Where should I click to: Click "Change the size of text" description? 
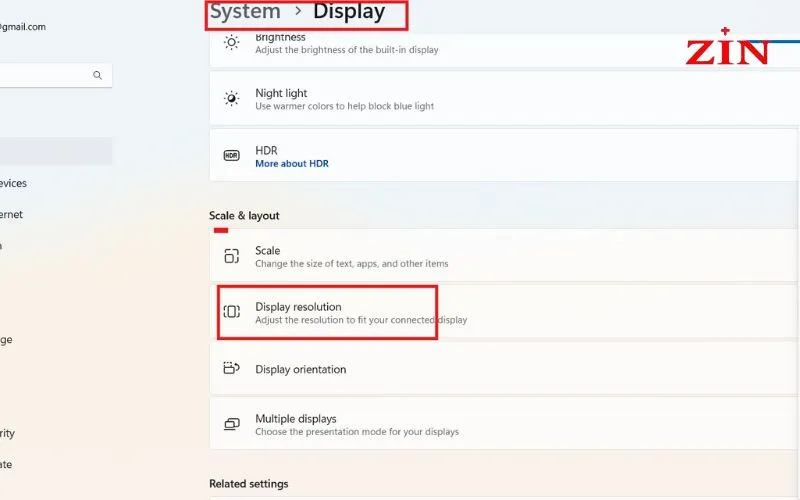[x=351, y=264]
